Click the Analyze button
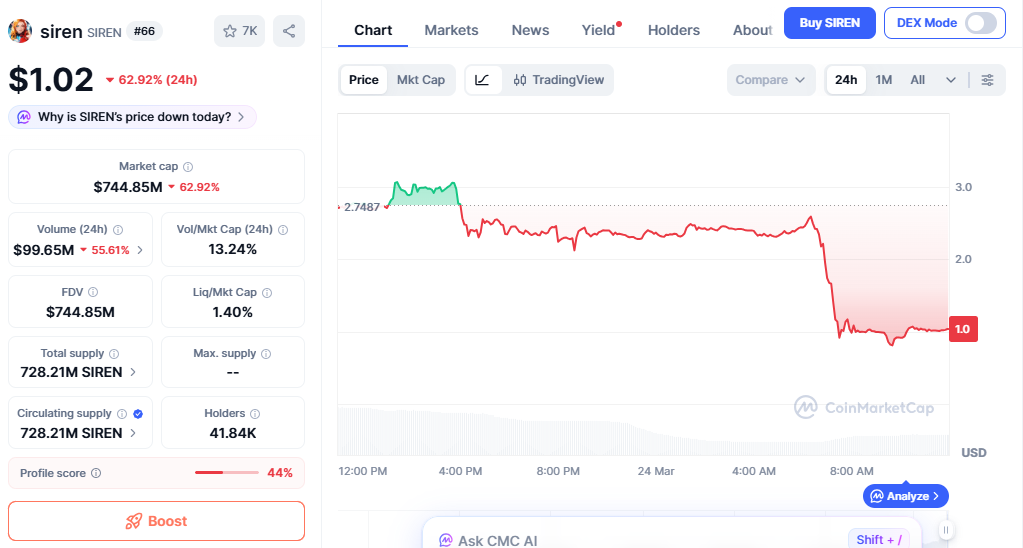Screen dimensions: 1023x548 (906, 496)
